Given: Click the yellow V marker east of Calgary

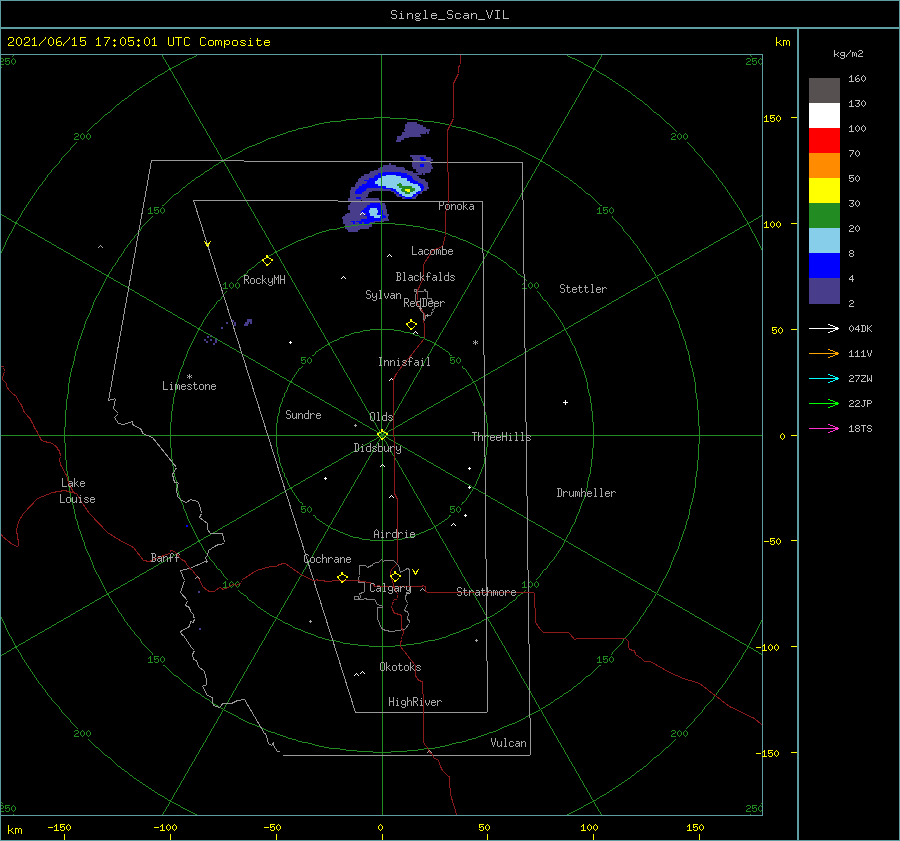Looking at the screenshot, I should point(416,572).
